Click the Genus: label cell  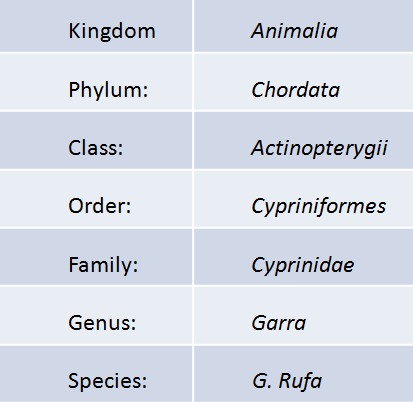(x=96, y=315)
